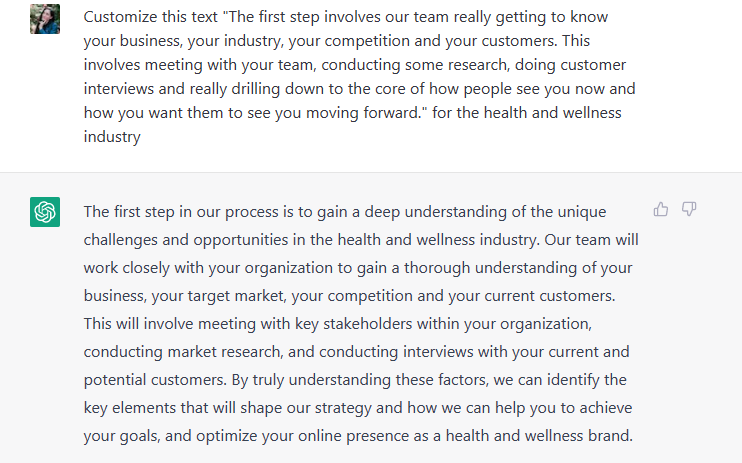
Task: Click the user profile avatar
Action: (45, 19)
